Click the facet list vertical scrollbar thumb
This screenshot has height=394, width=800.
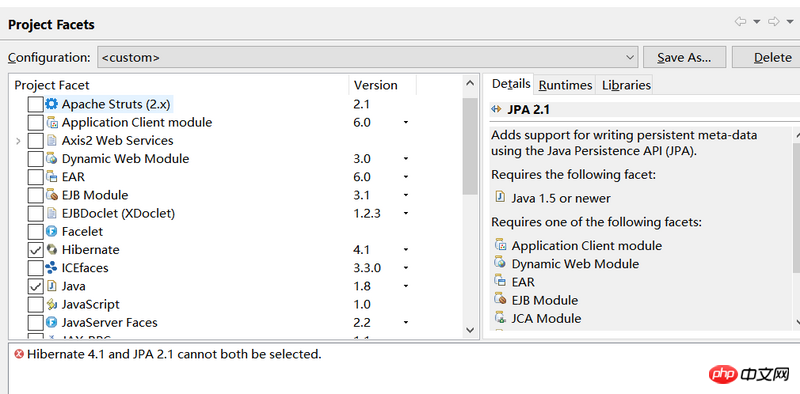pos(469,146)
